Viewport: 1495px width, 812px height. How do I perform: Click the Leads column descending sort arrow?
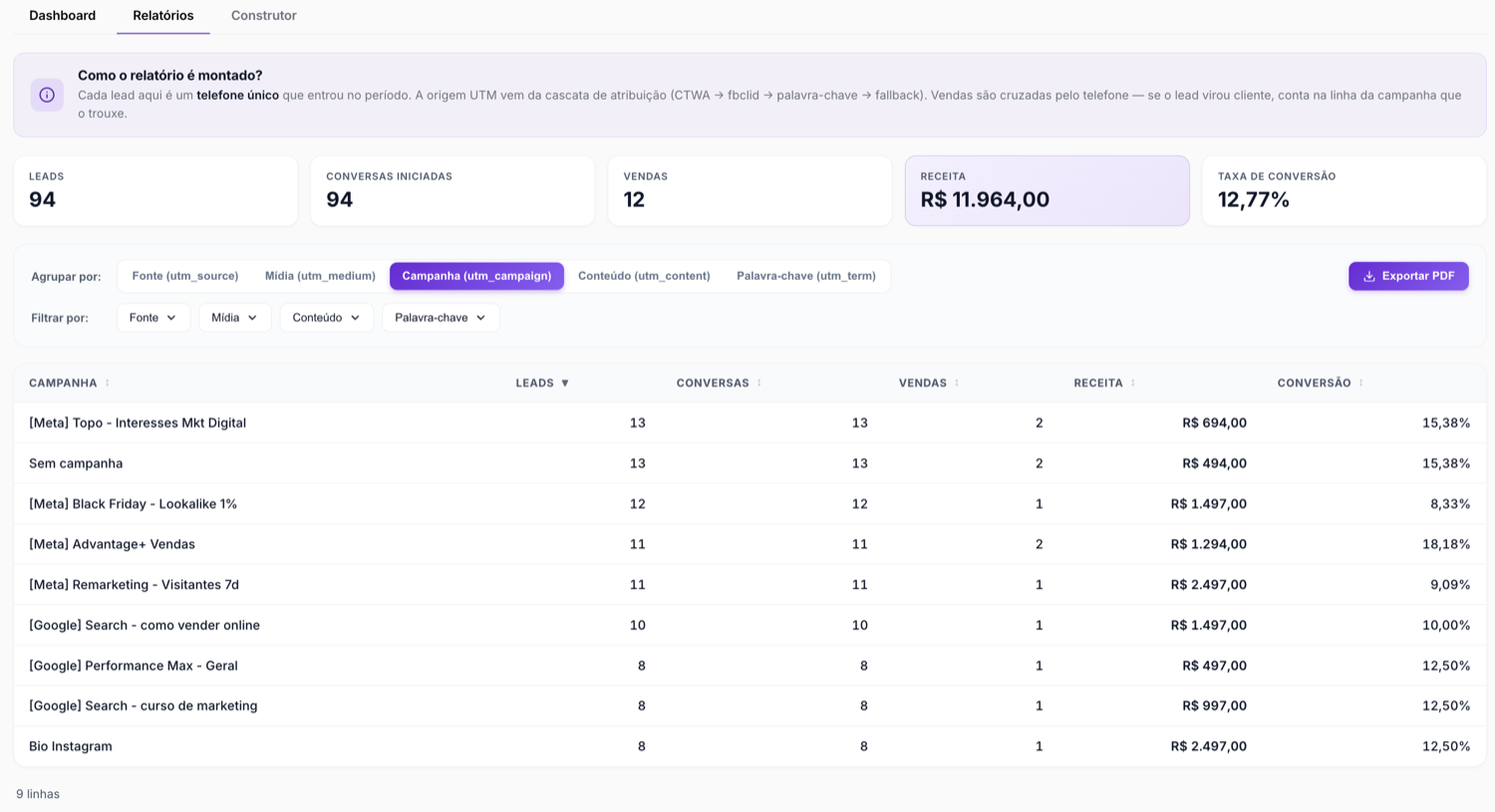pos(565,383)
